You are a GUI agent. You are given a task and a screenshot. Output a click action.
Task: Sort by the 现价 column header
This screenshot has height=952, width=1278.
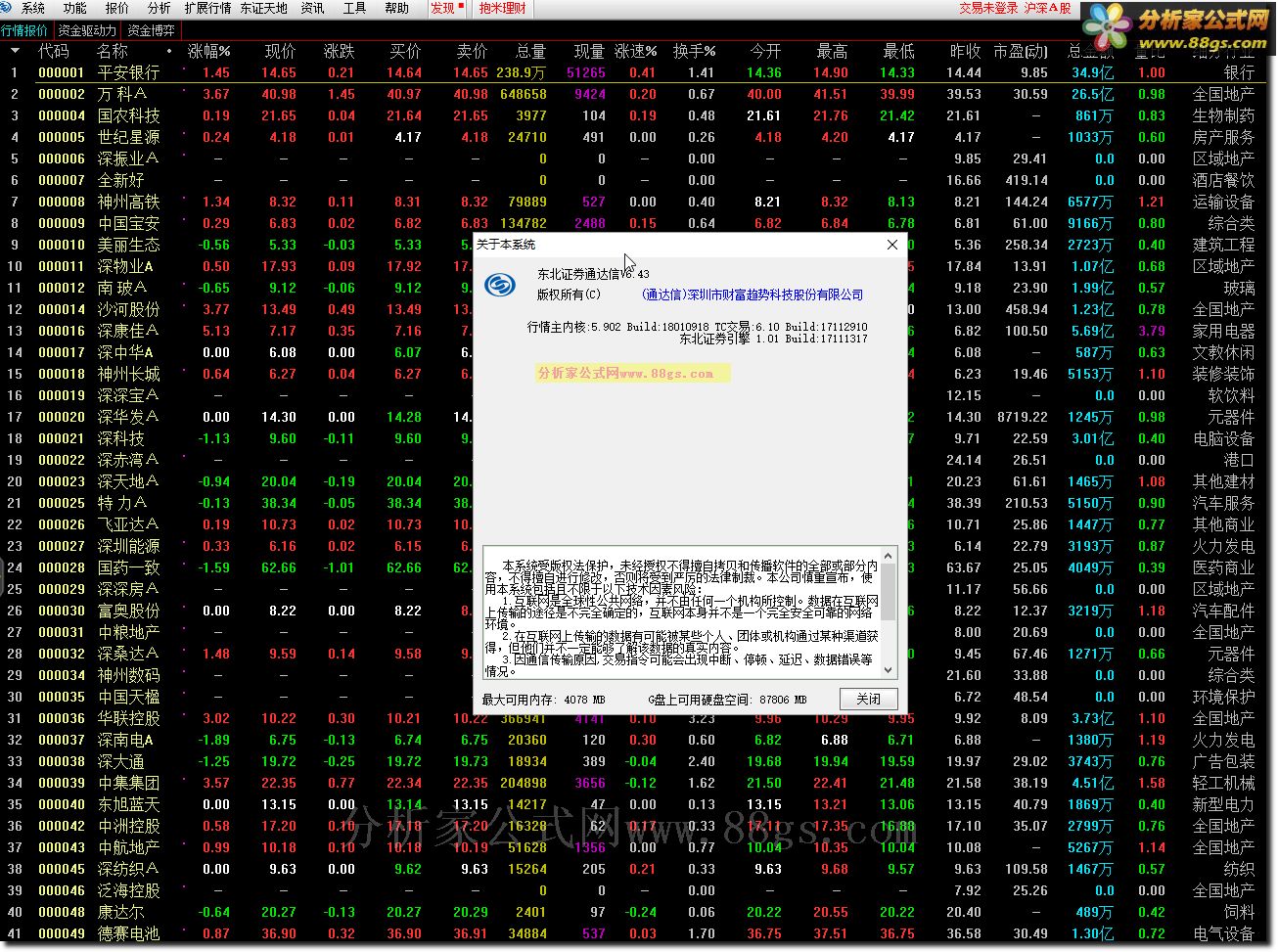[x=280, y=51]
